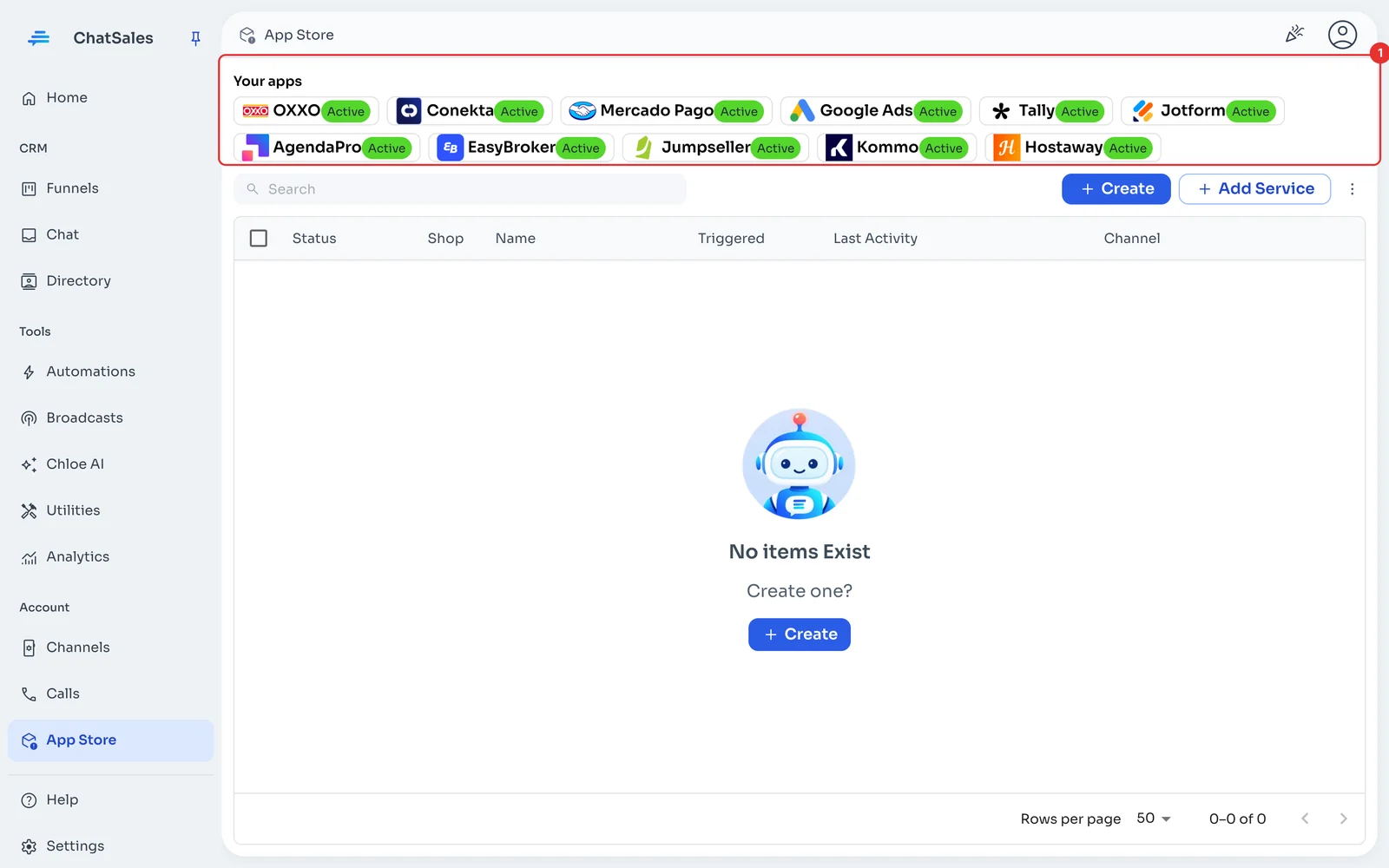
Task: Open Settings in sidebar
Action: click(x=110, y=846)
